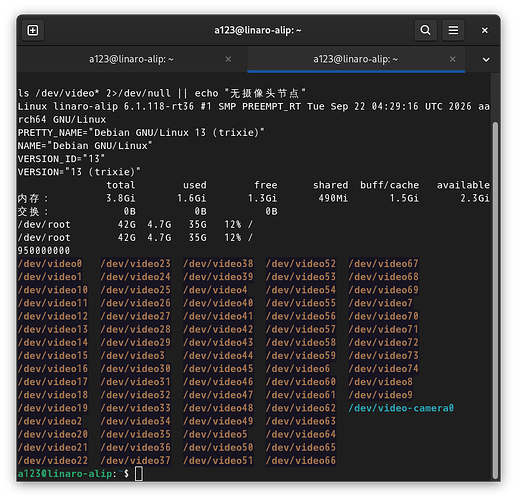The width and height of the screenshot is (517, 500).
Task: Click the buff/cache column header
Action: click(390, 185)
